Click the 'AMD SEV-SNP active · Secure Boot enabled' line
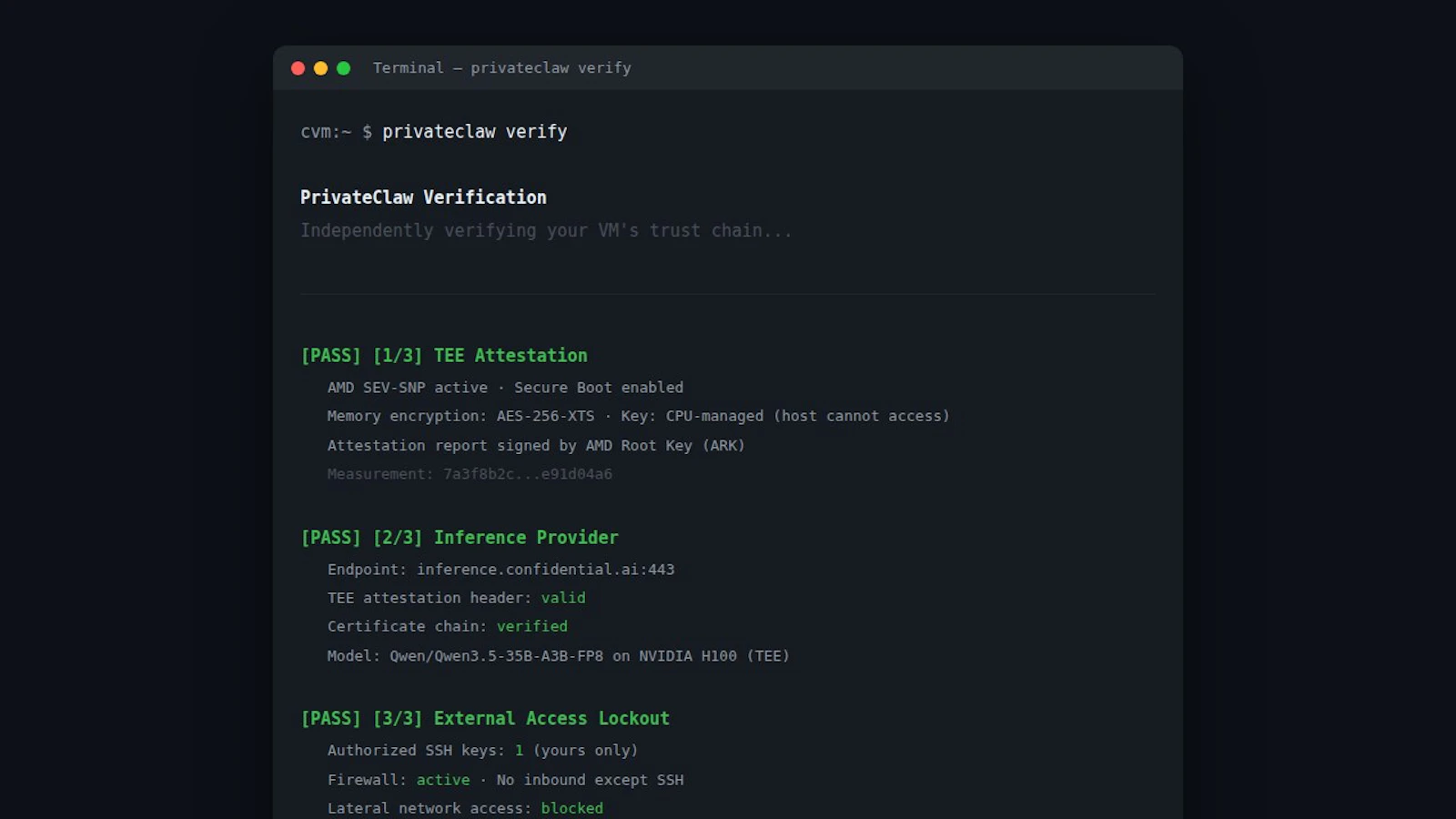 [505, 388]
